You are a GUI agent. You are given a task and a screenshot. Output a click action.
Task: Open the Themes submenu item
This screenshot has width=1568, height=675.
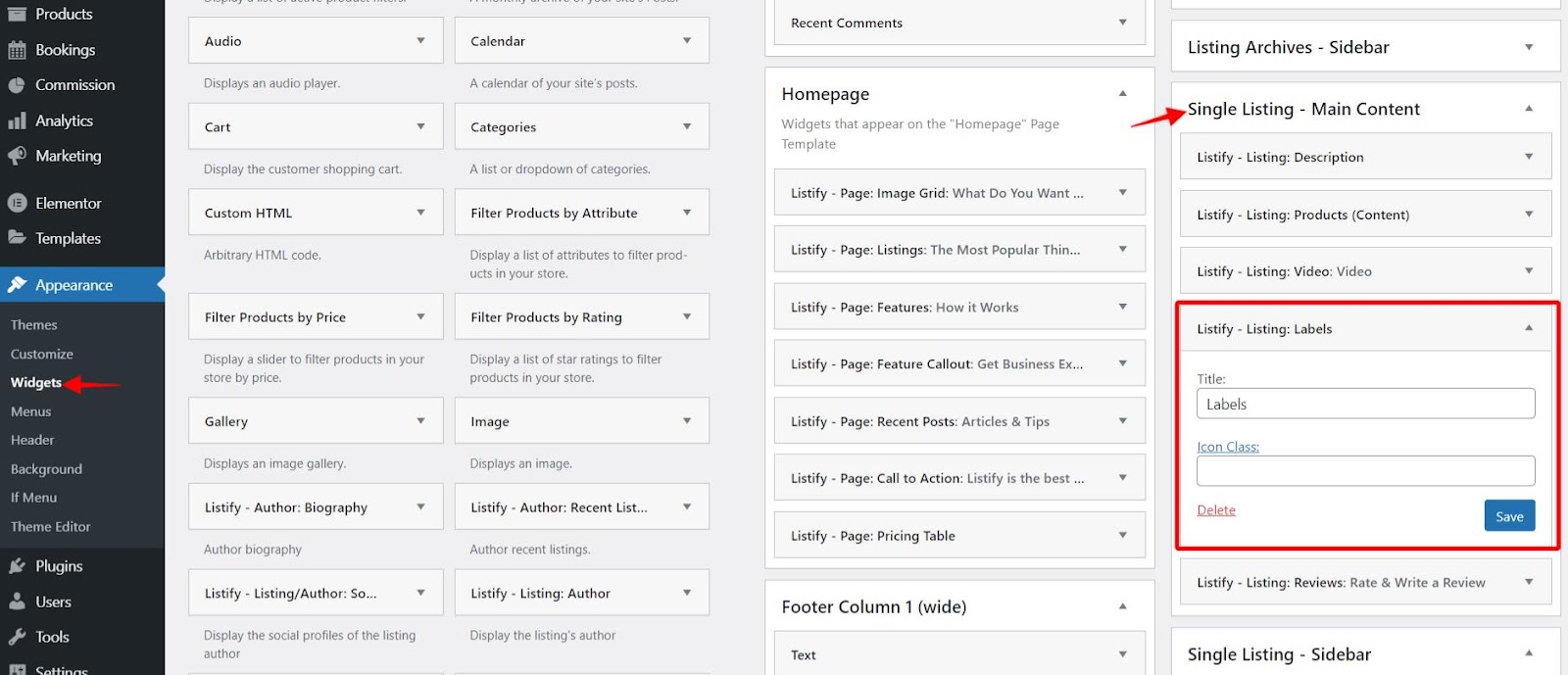pos(34,325)
